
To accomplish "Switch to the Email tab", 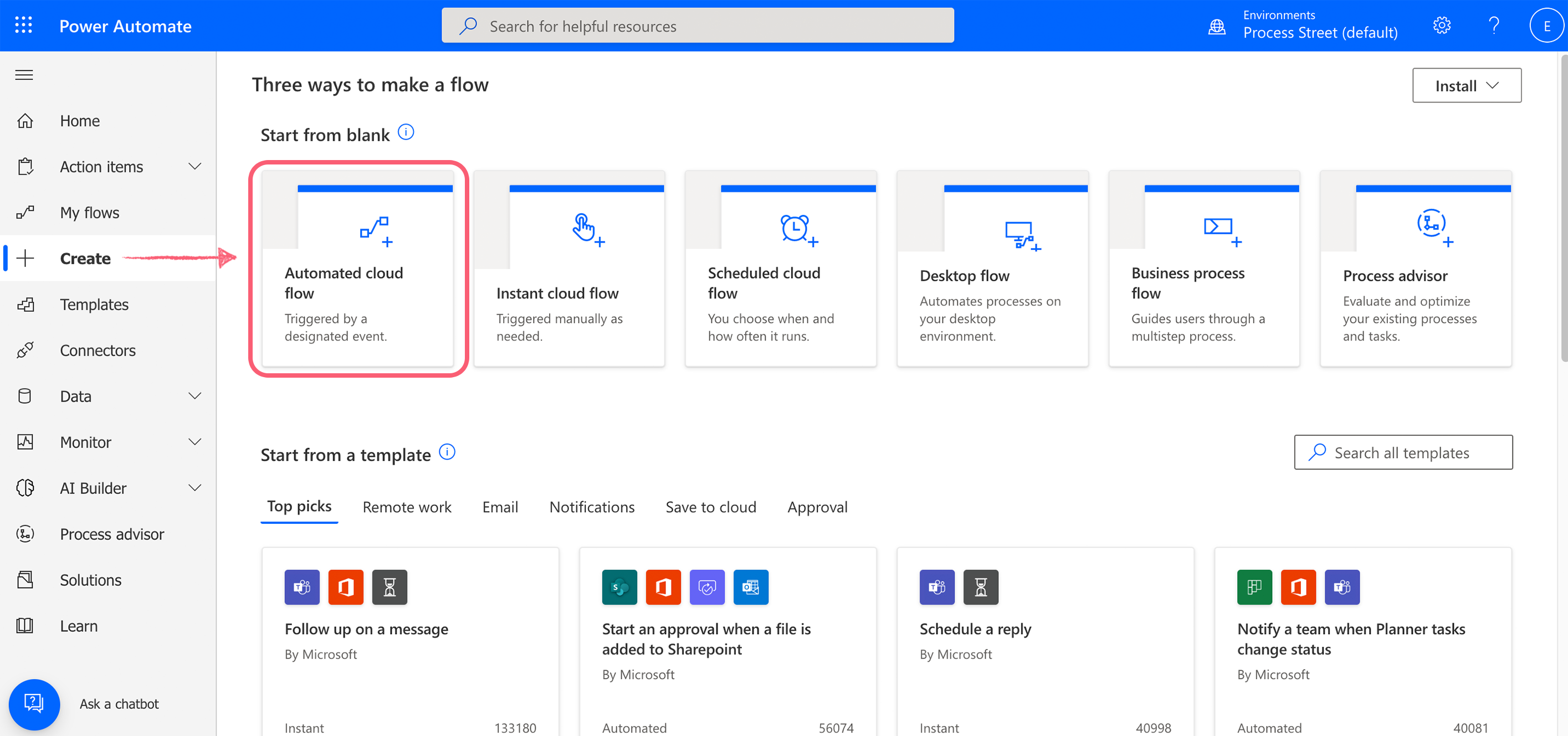I will click(x=500, y=507).
